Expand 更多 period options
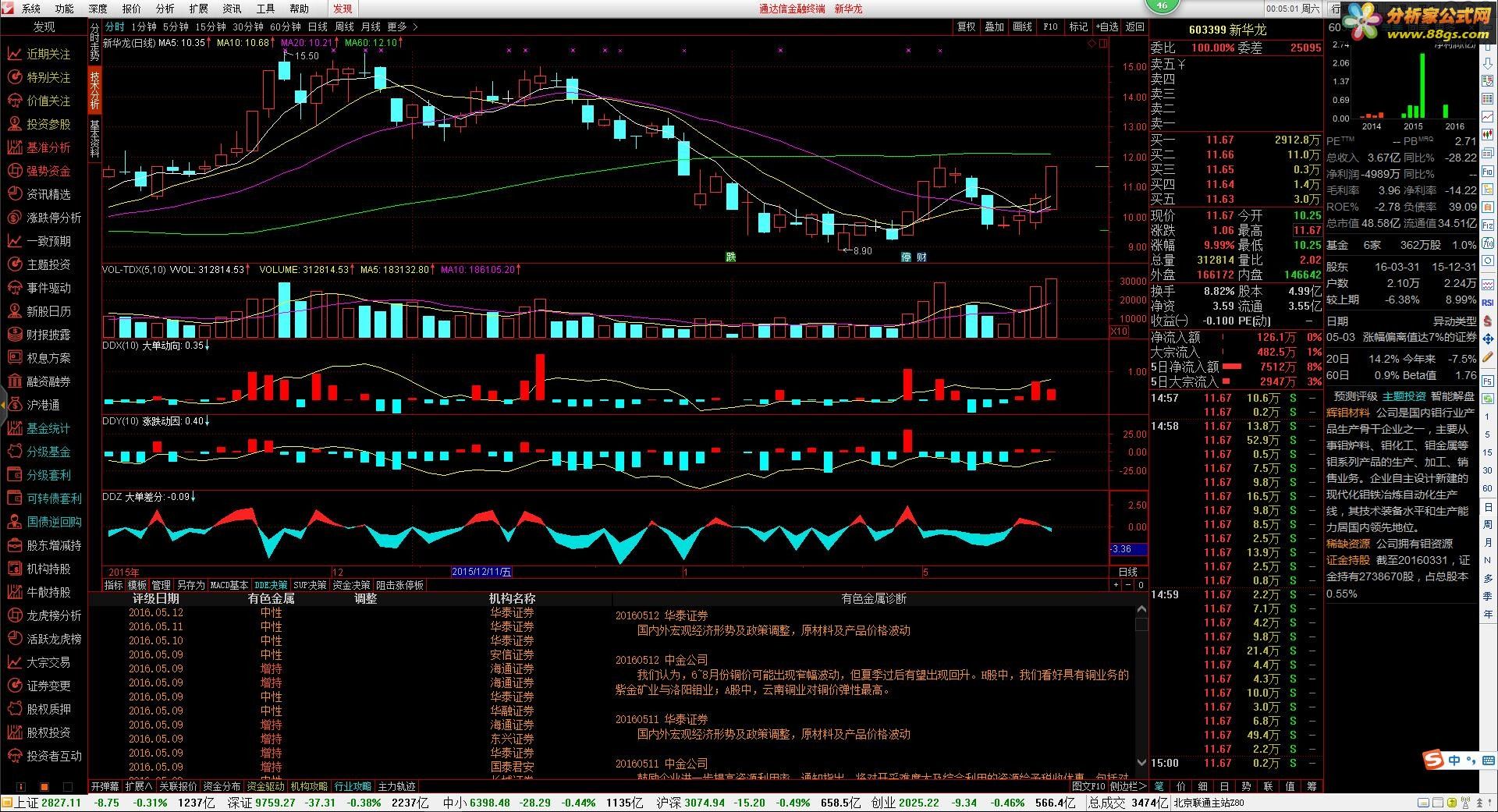 (402, 27)
